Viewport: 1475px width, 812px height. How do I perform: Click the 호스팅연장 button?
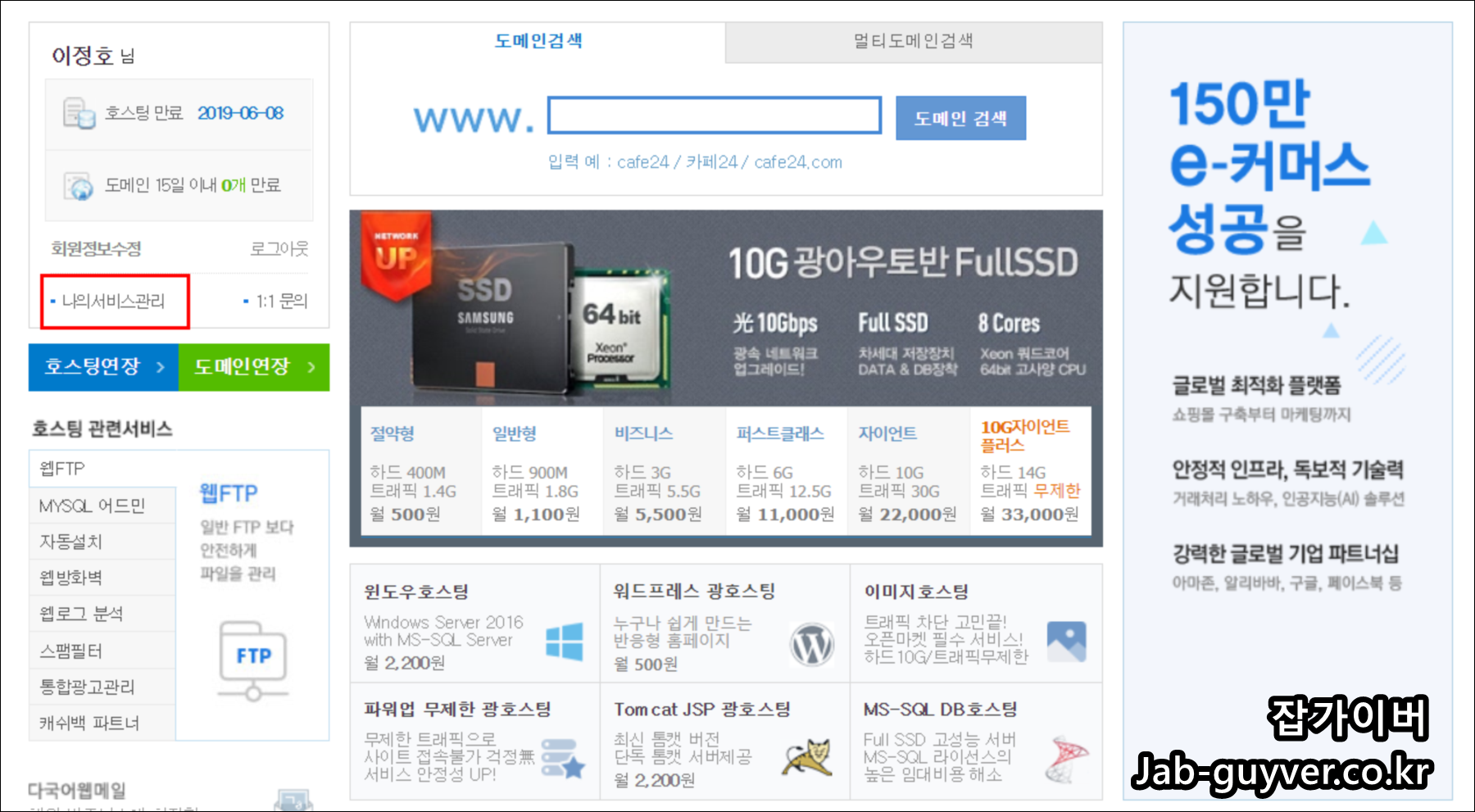pyautogui.click(x=103, y=367)
